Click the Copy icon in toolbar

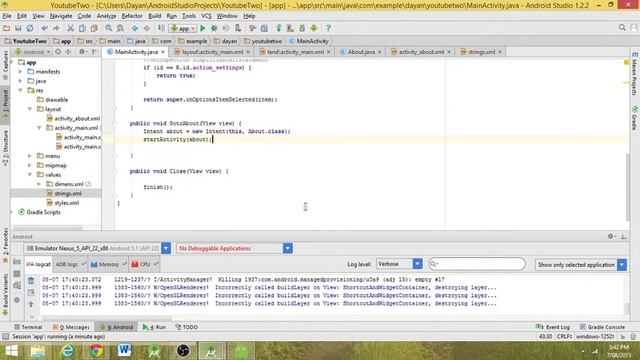[82, 28]
